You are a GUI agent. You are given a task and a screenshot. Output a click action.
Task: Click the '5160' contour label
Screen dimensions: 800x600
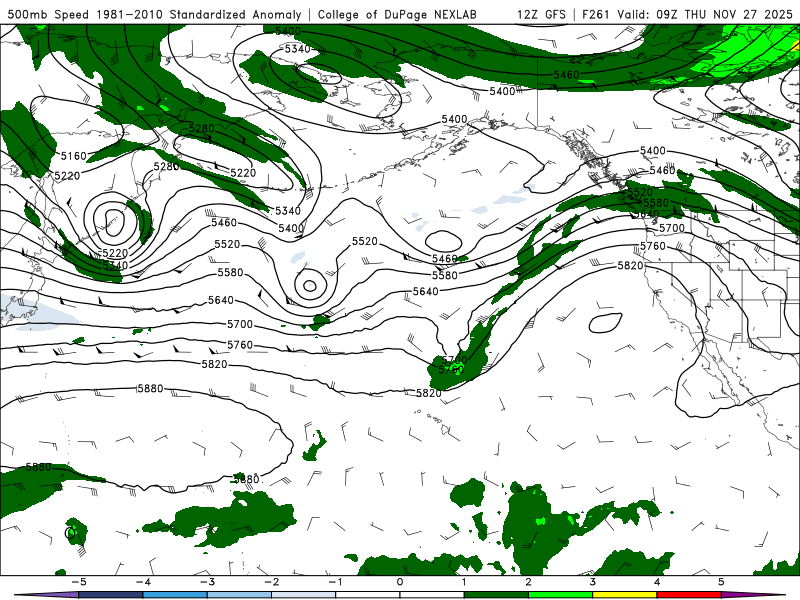click(73, 156)
